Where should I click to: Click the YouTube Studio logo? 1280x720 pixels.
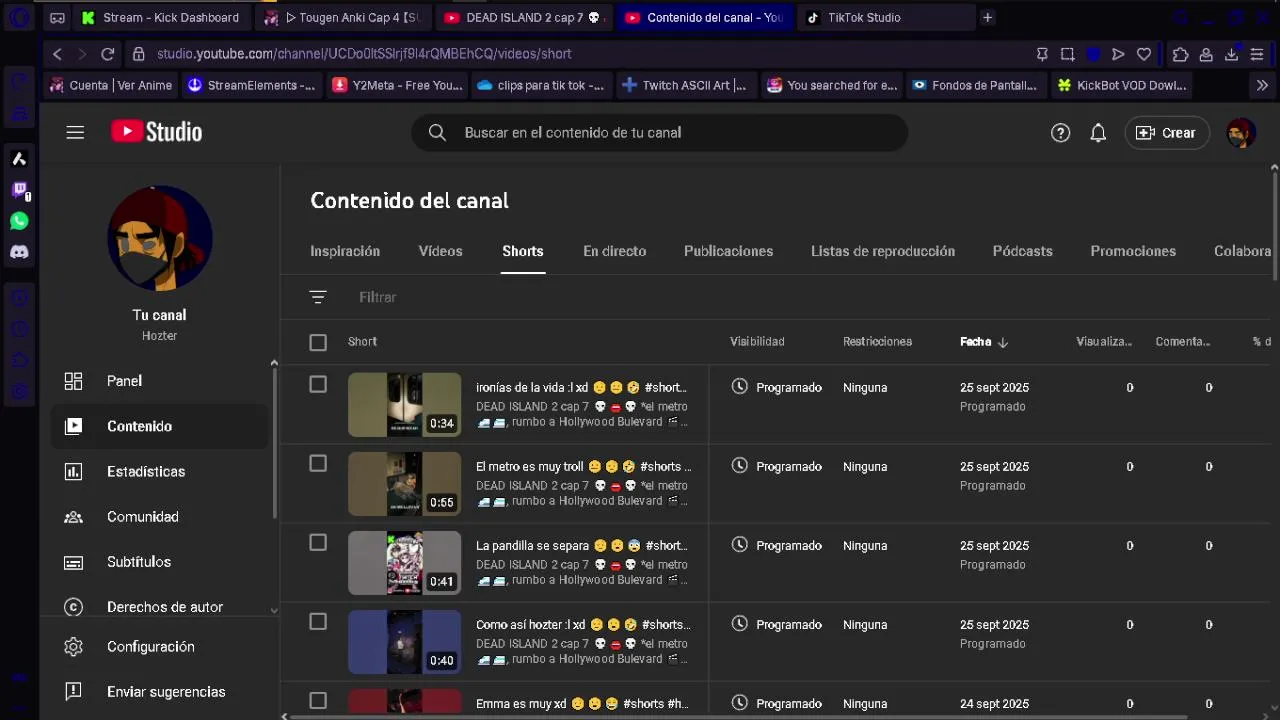[x=156, y=132]
